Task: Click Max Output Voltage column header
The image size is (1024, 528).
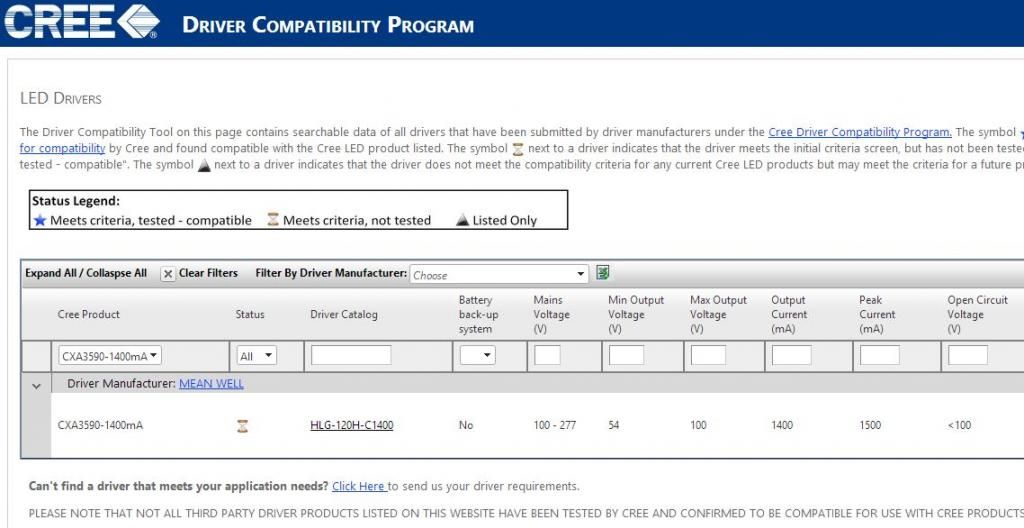Action: [718, 314]
